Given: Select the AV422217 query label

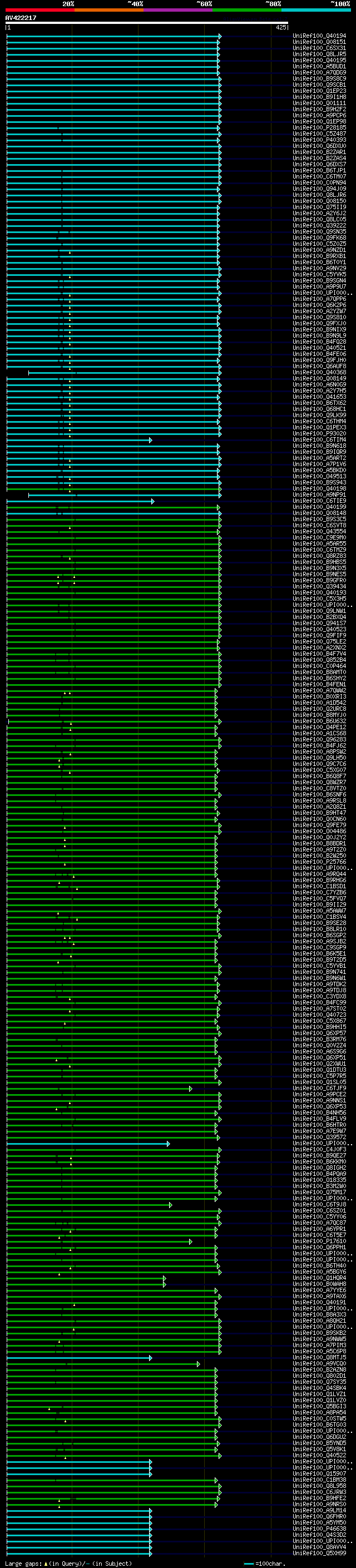Looking at the screenshot, I should (21, 18).
